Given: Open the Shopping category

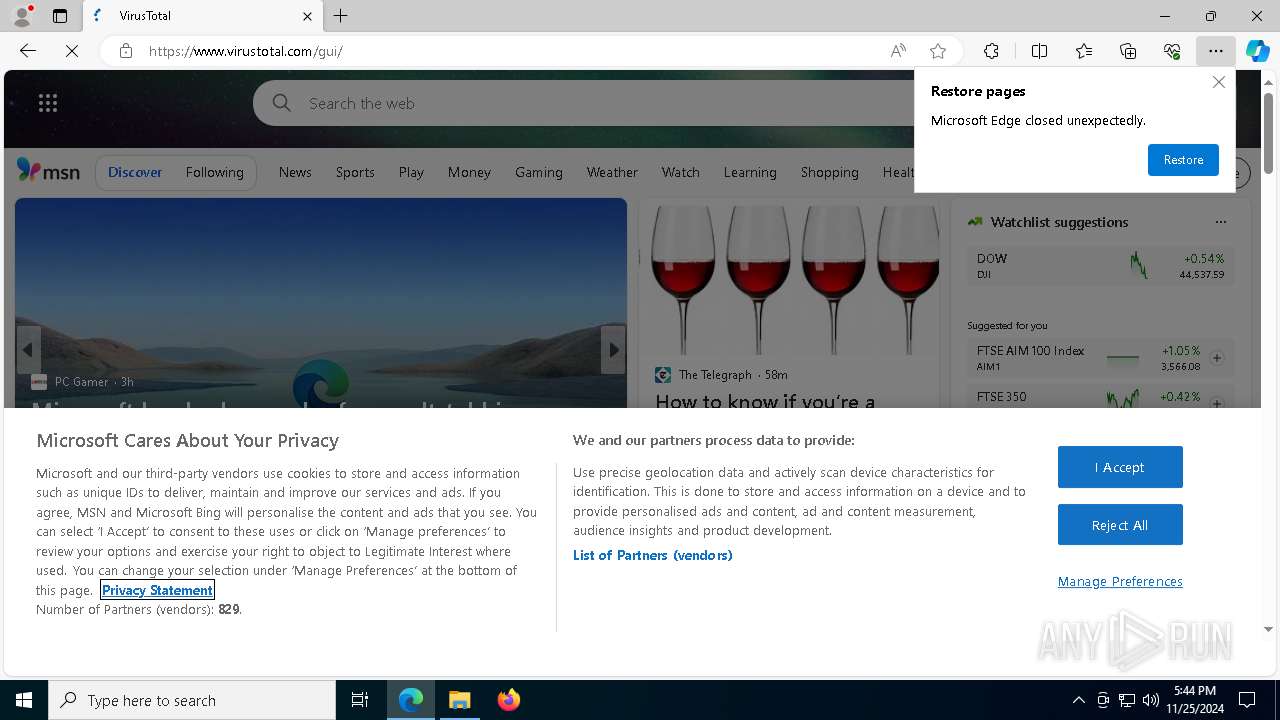Looking at the screenshot, I should (x=829, y=172).
